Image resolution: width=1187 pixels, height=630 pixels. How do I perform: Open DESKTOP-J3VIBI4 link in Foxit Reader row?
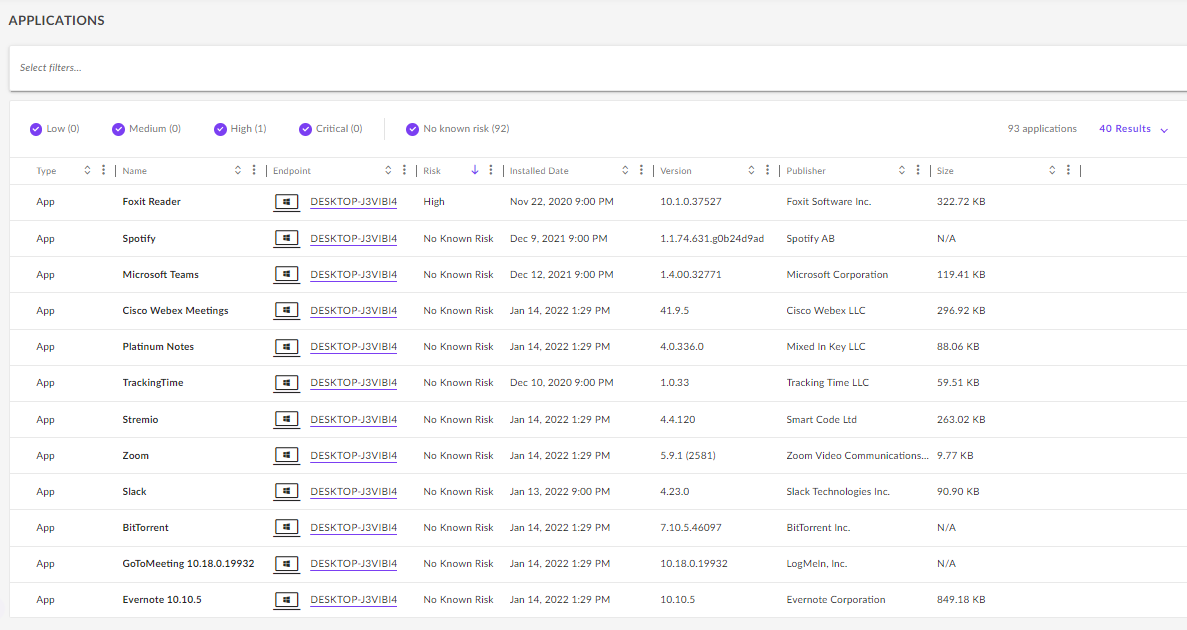click(354, 202)
